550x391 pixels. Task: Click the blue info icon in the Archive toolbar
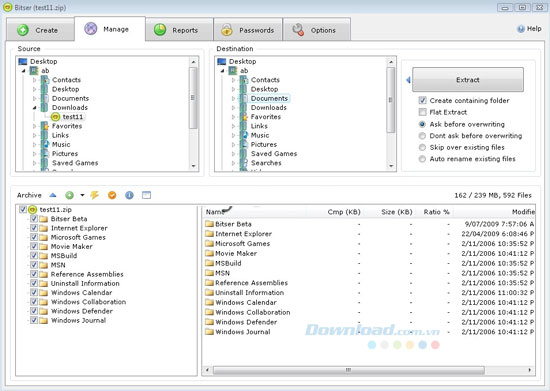129,195
